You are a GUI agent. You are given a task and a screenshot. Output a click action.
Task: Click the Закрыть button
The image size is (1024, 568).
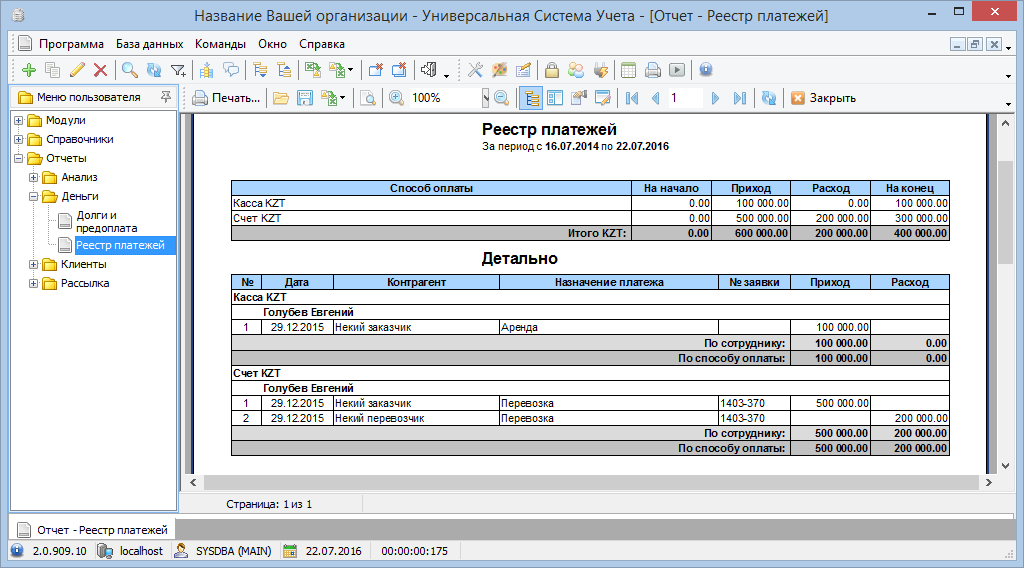(x=823, y=98)
